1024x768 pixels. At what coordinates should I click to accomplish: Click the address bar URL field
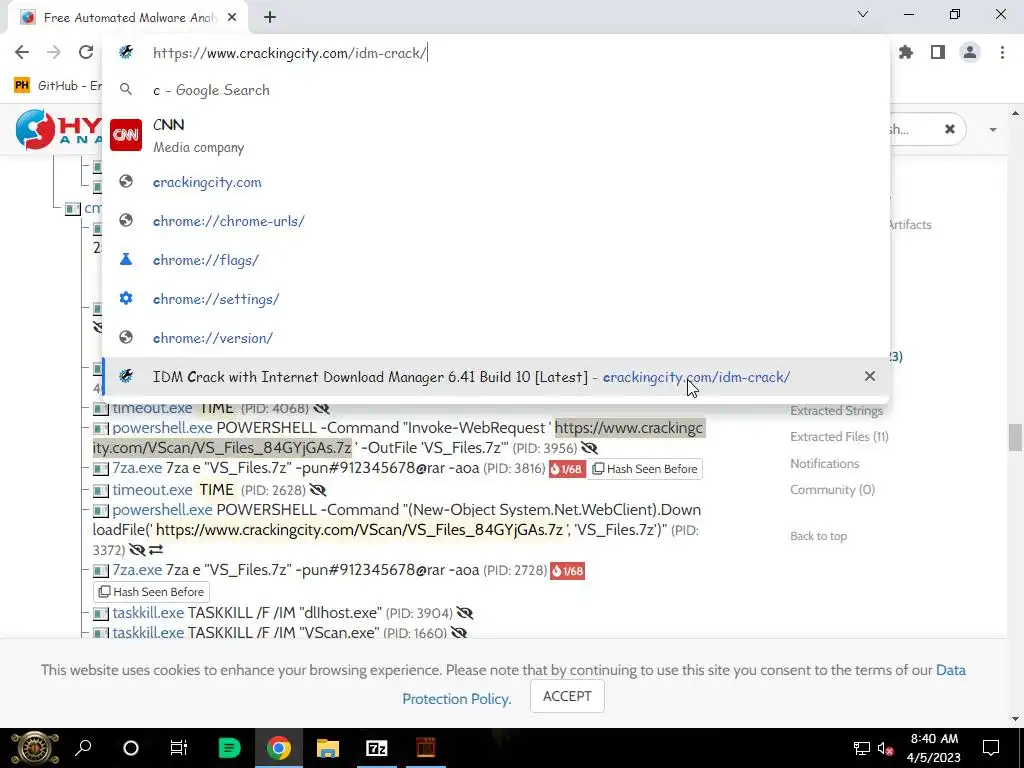(x=496, y=53)
